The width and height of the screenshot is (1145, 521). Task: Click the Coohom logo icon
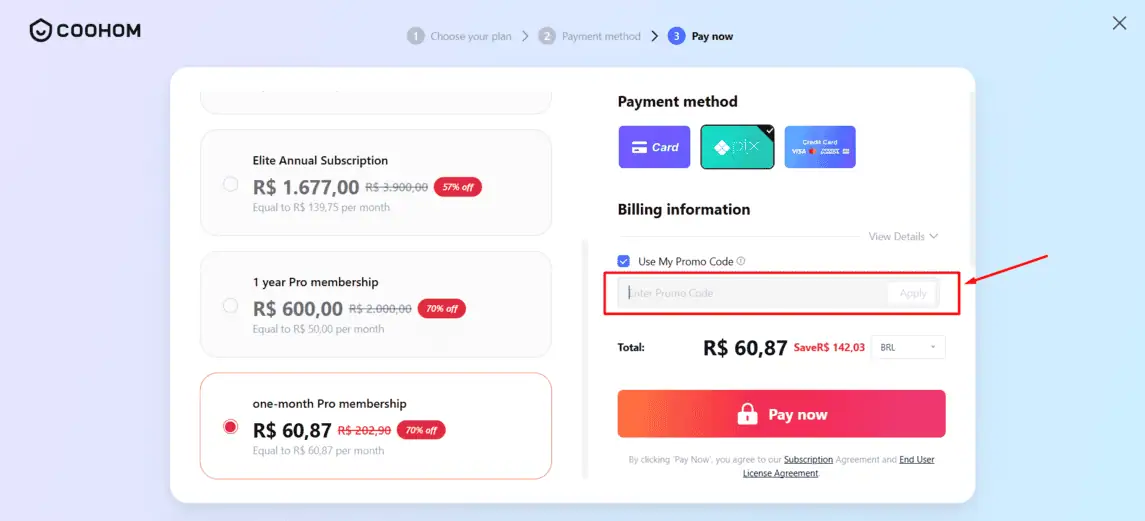click(x=40, y=31)
